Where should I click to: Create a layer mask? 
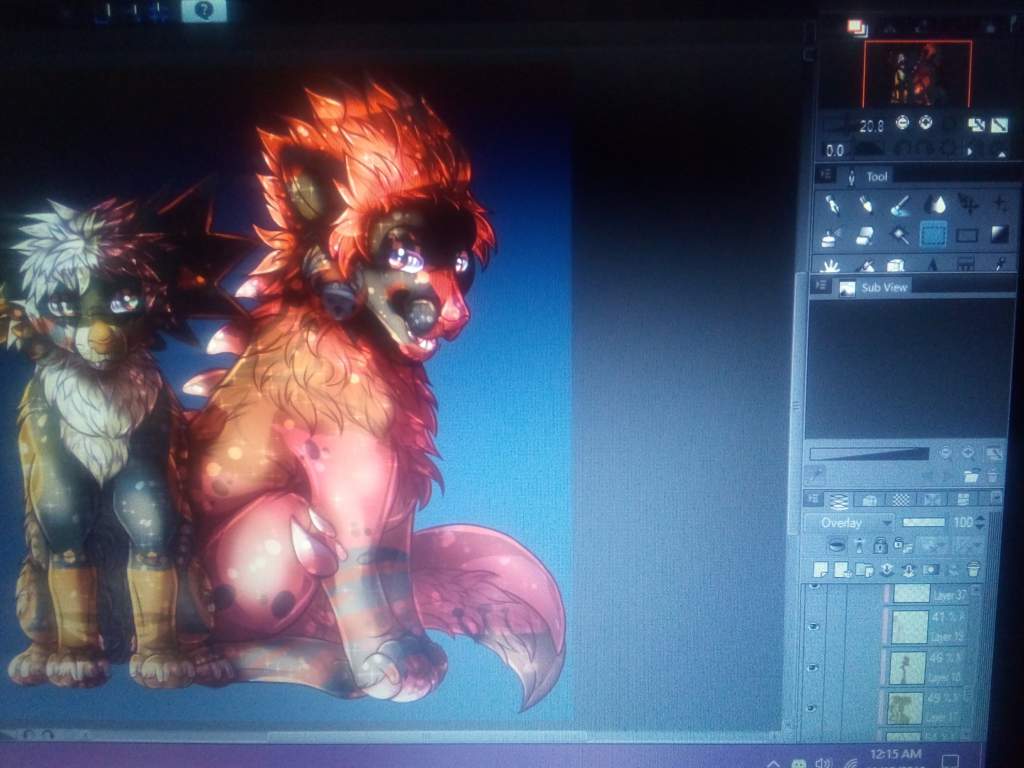coord(930,569)
